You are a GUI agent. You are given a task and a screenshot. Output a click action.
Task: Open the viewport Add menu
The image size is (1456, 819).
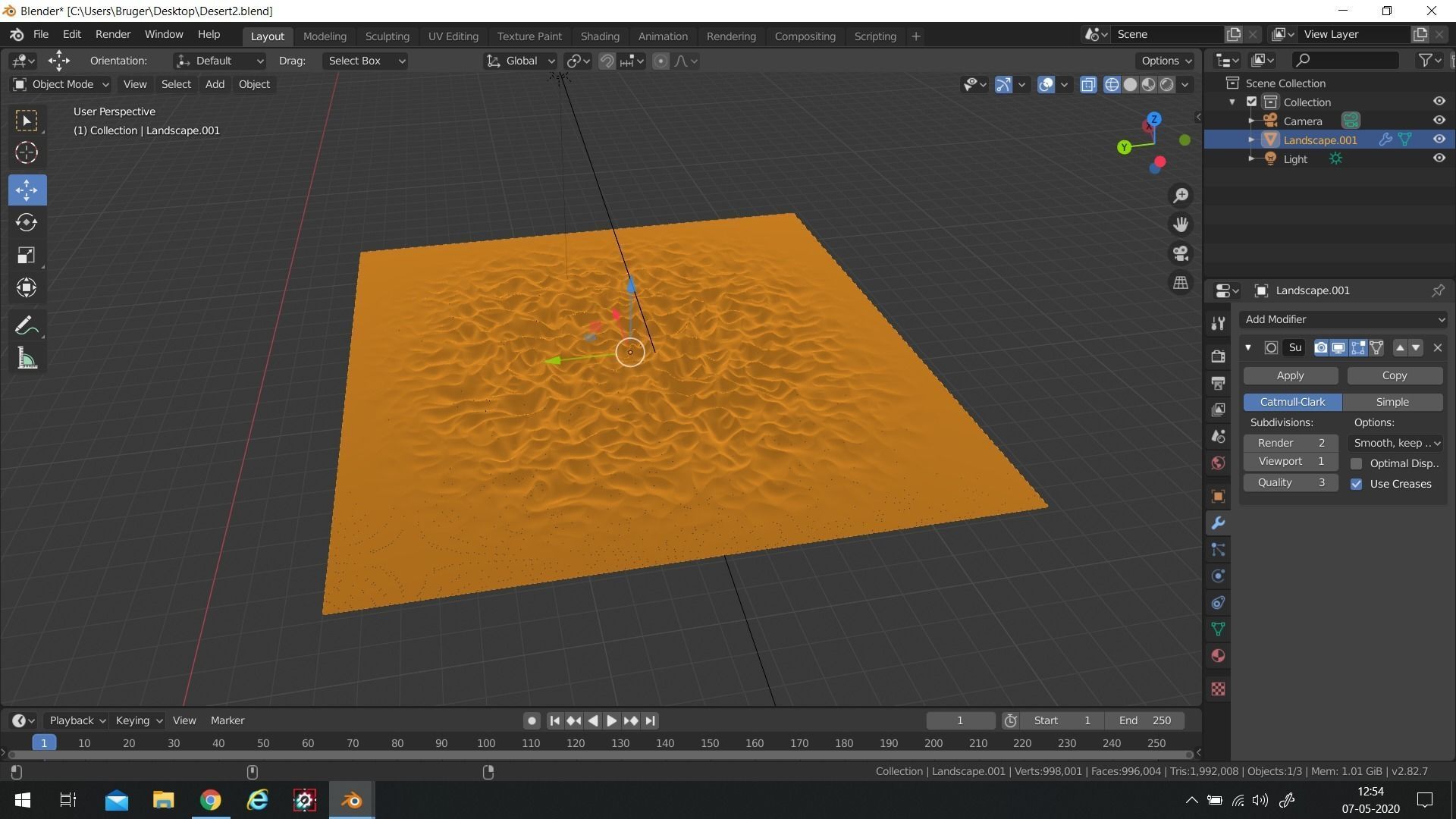215,84
